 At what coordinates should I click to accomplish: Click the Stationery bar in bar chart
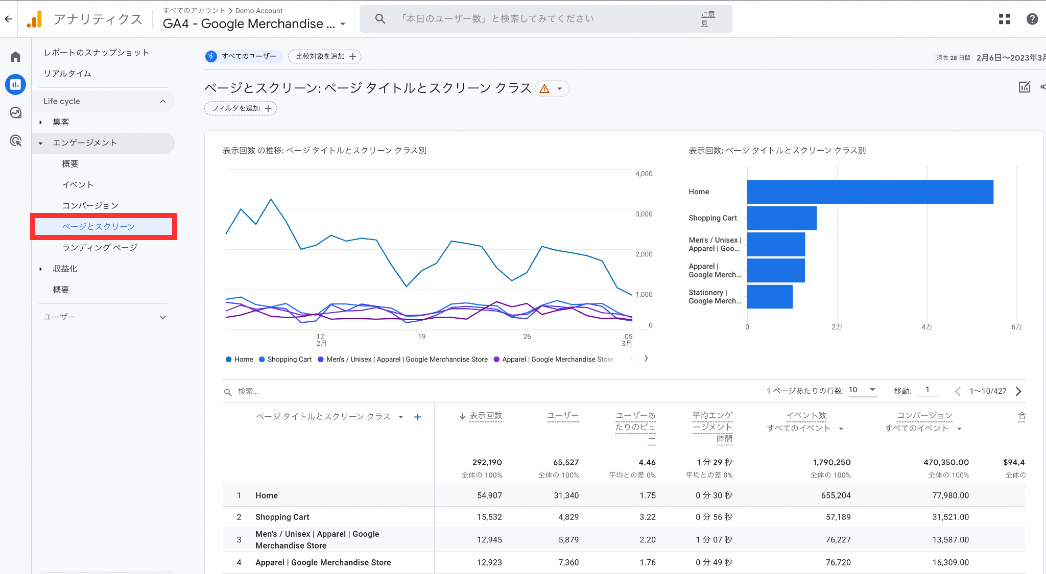coord(770,297)
